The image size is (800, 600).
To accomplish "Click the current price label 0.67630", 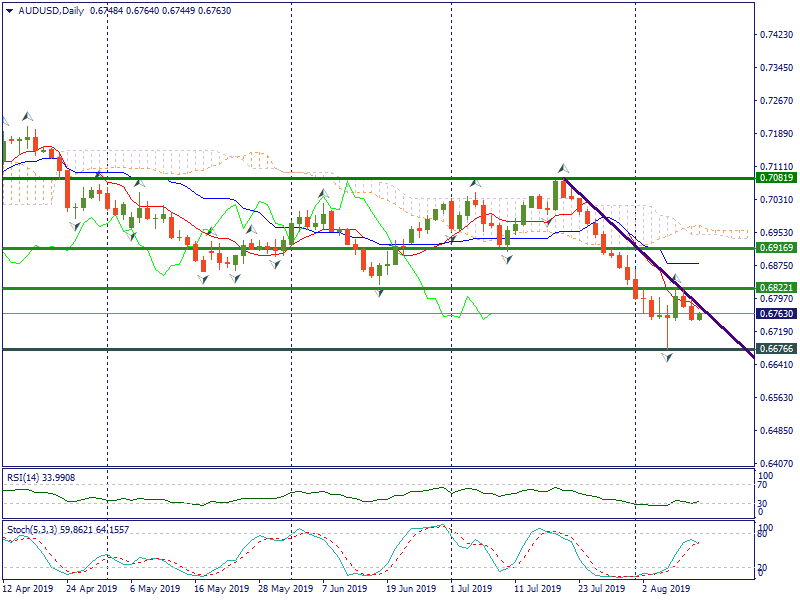I will (776, 313).
